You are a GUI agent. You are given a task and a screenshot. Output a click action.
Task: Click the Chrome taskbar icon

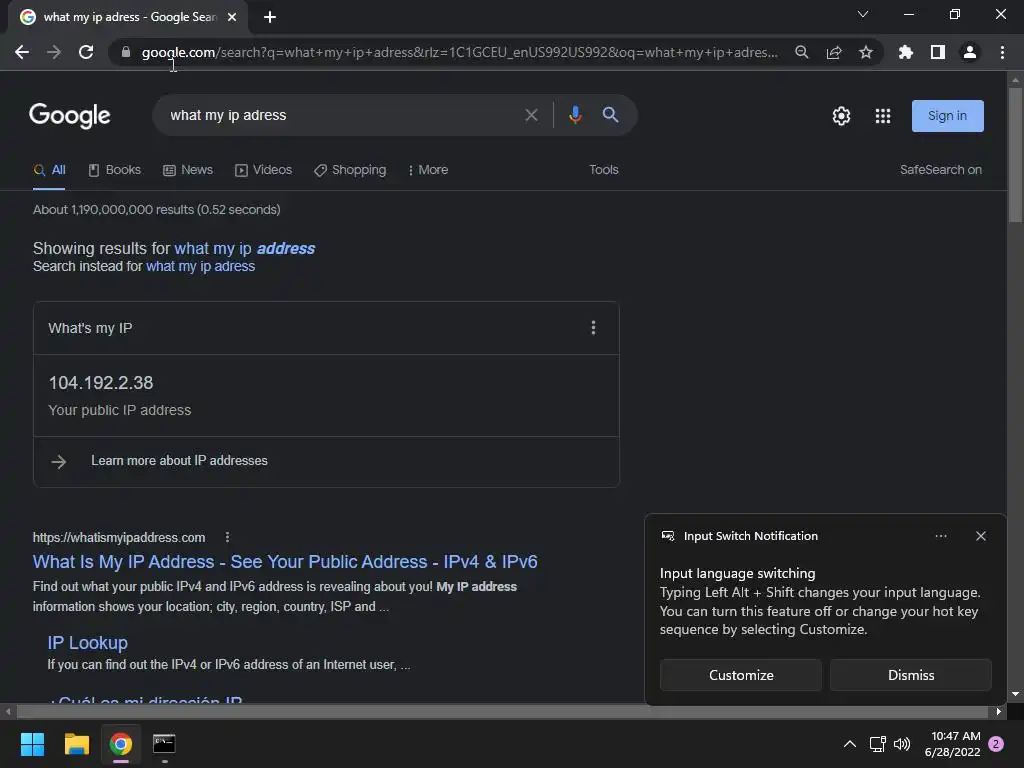coord(120,744)
